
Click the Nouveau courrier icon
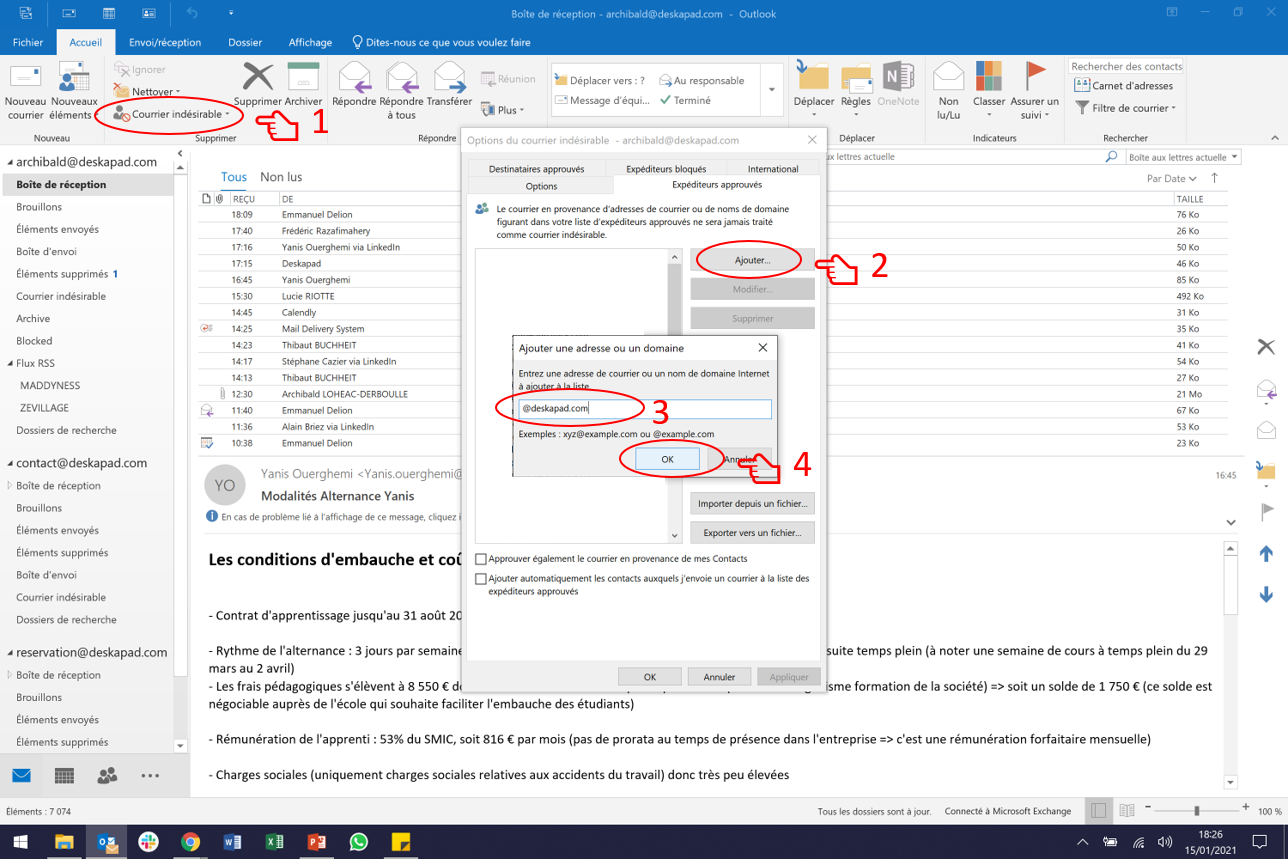25,79
